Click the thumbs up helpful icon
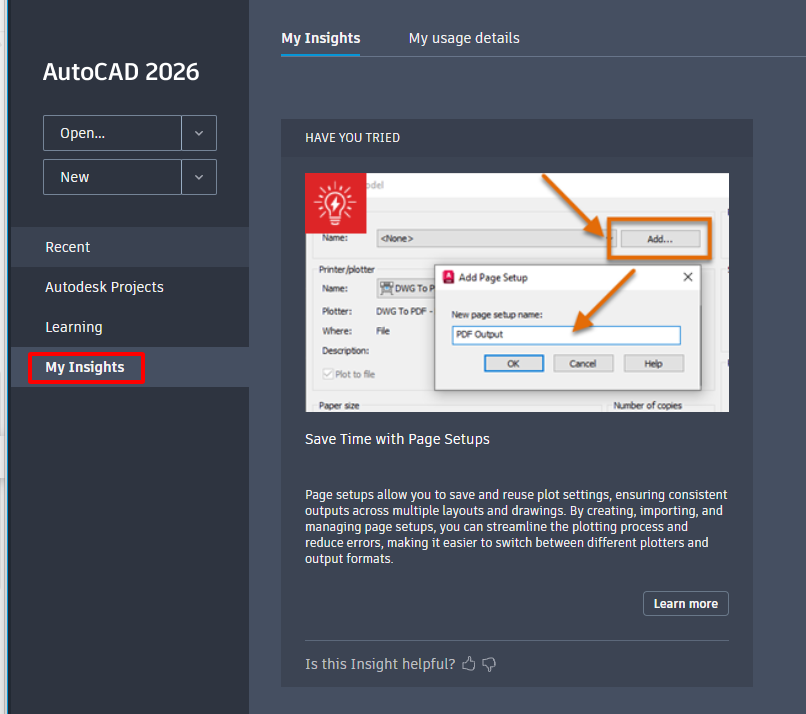Screen dimensions: 806x714 click(x=468, y=664)
